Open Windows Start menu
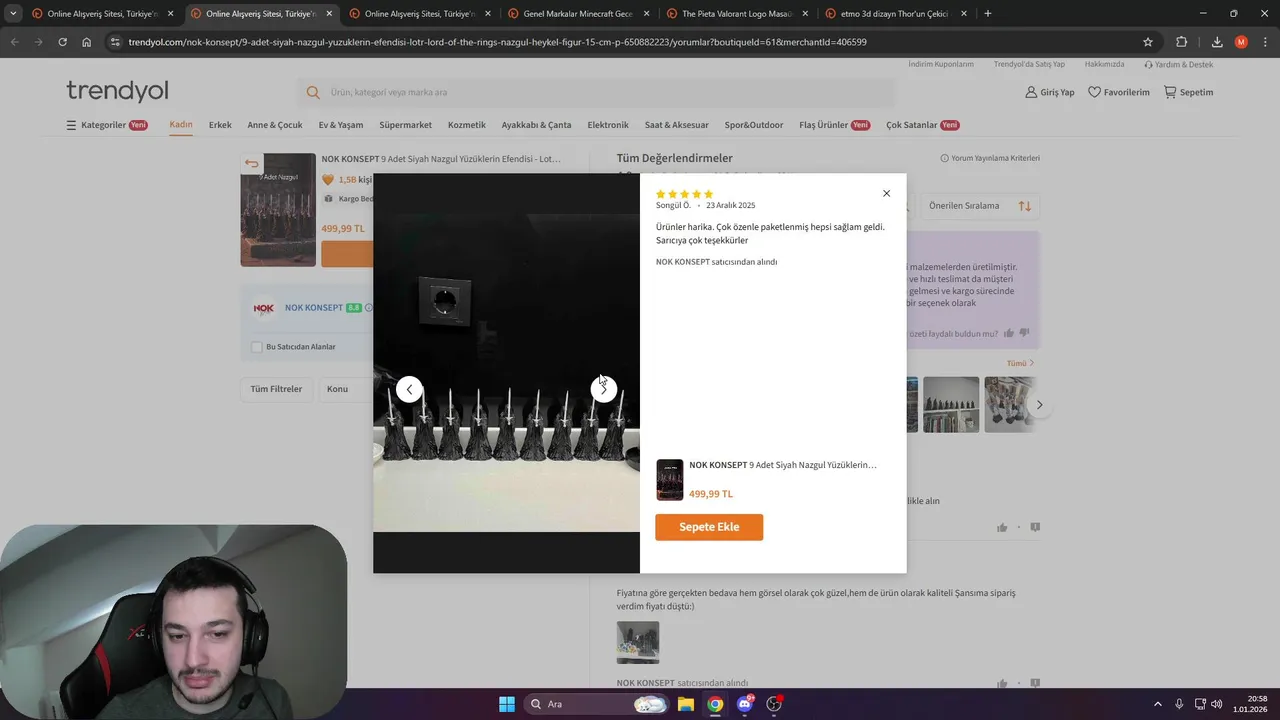This screenshot has height=720, width=1280. pyautogui.click(x=507, y=704)
